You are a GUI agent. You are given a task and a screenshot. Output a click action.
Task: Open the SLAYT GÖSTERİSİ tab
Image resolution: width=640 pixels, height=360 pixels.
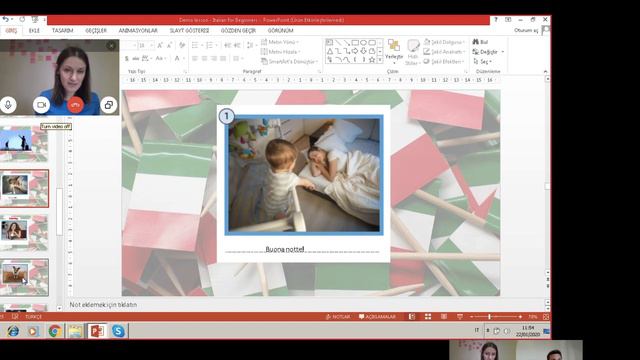(189, 31)
